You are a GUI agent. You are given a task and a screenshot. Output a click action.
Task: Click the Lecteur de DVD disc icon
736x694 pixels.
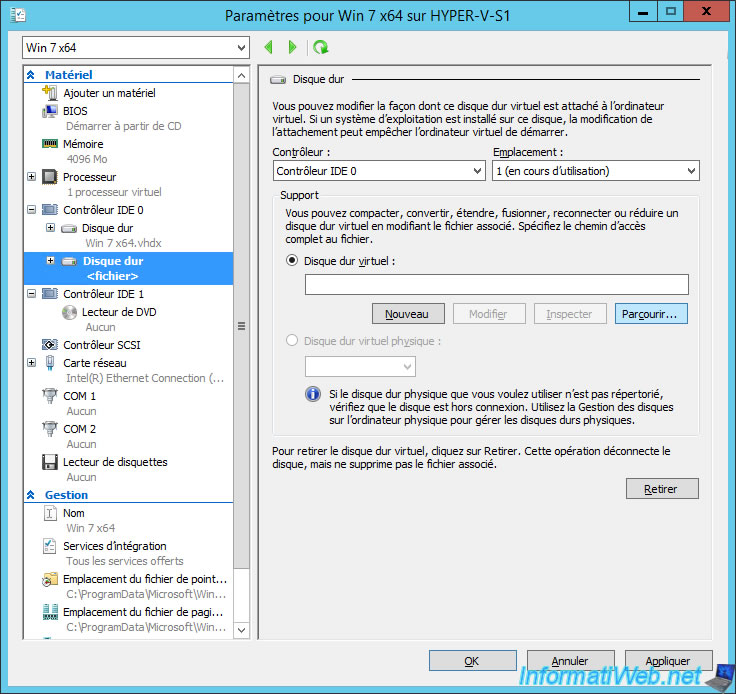click(x=69, y=312)
